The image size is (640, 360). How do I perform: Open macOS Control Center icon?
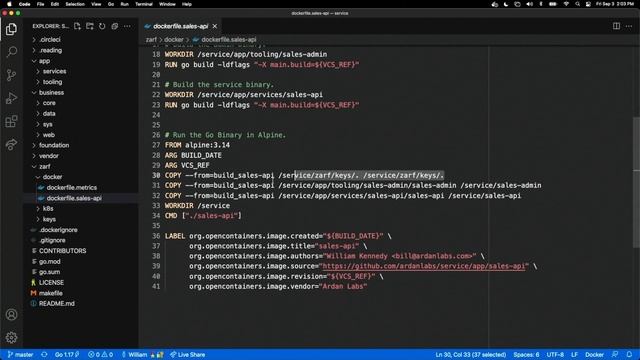pos(588,4)
